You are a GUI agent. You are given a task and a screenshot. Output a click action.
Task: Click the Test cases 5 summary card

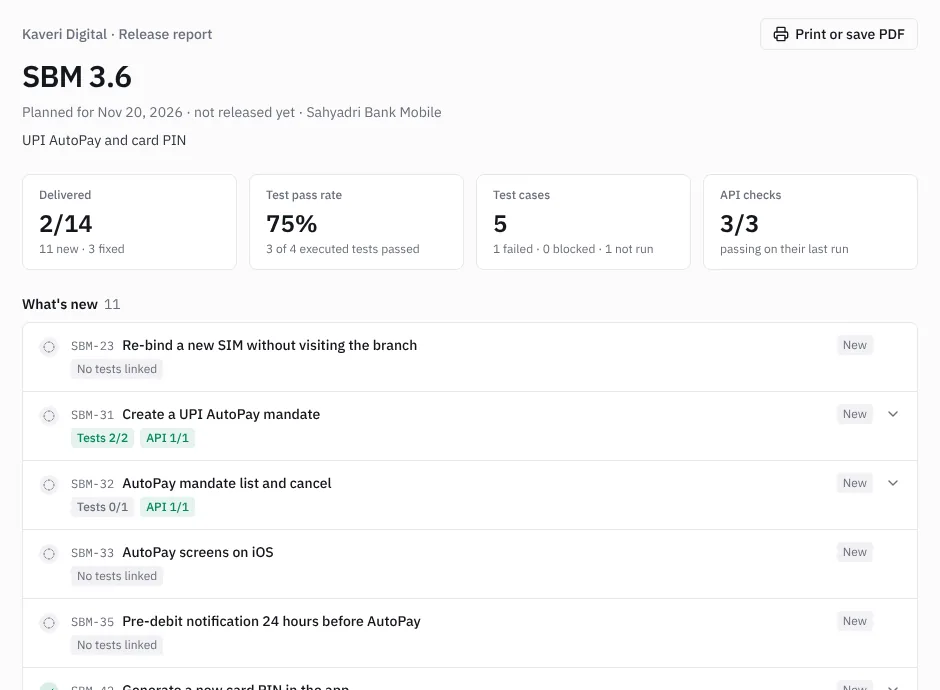click(583, 222)
